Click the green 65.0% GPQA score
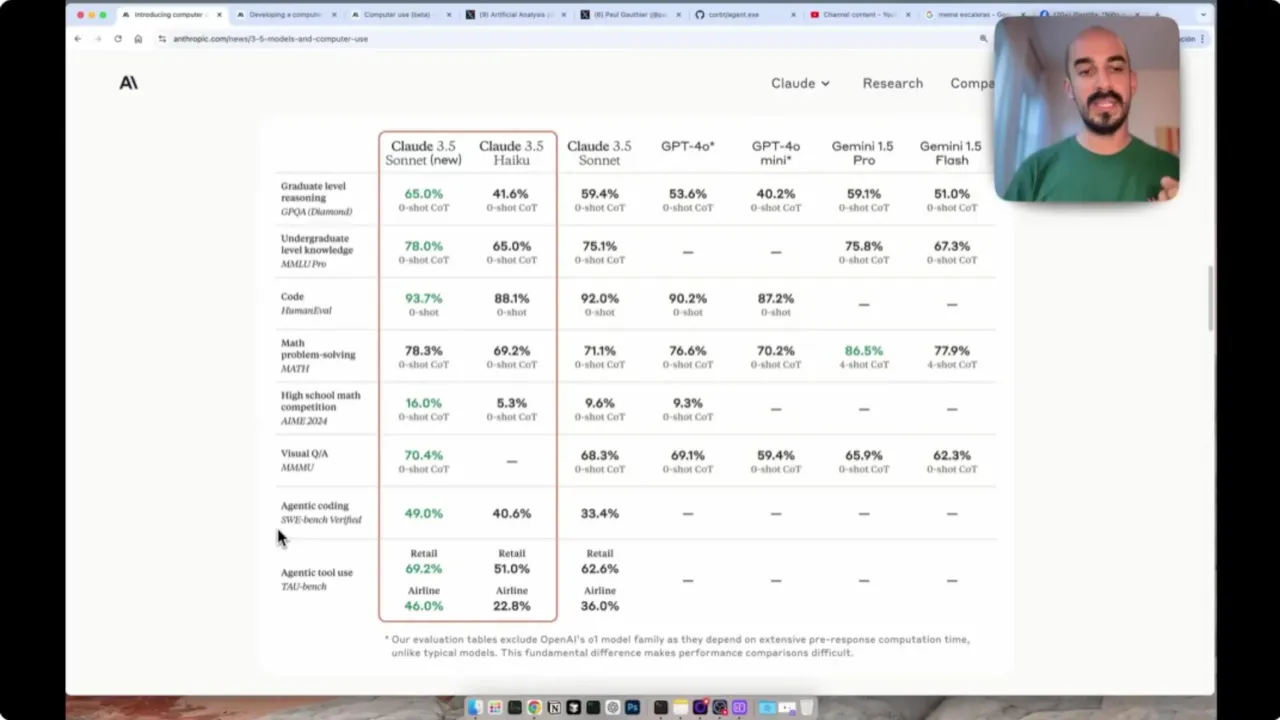 (423, 194)
